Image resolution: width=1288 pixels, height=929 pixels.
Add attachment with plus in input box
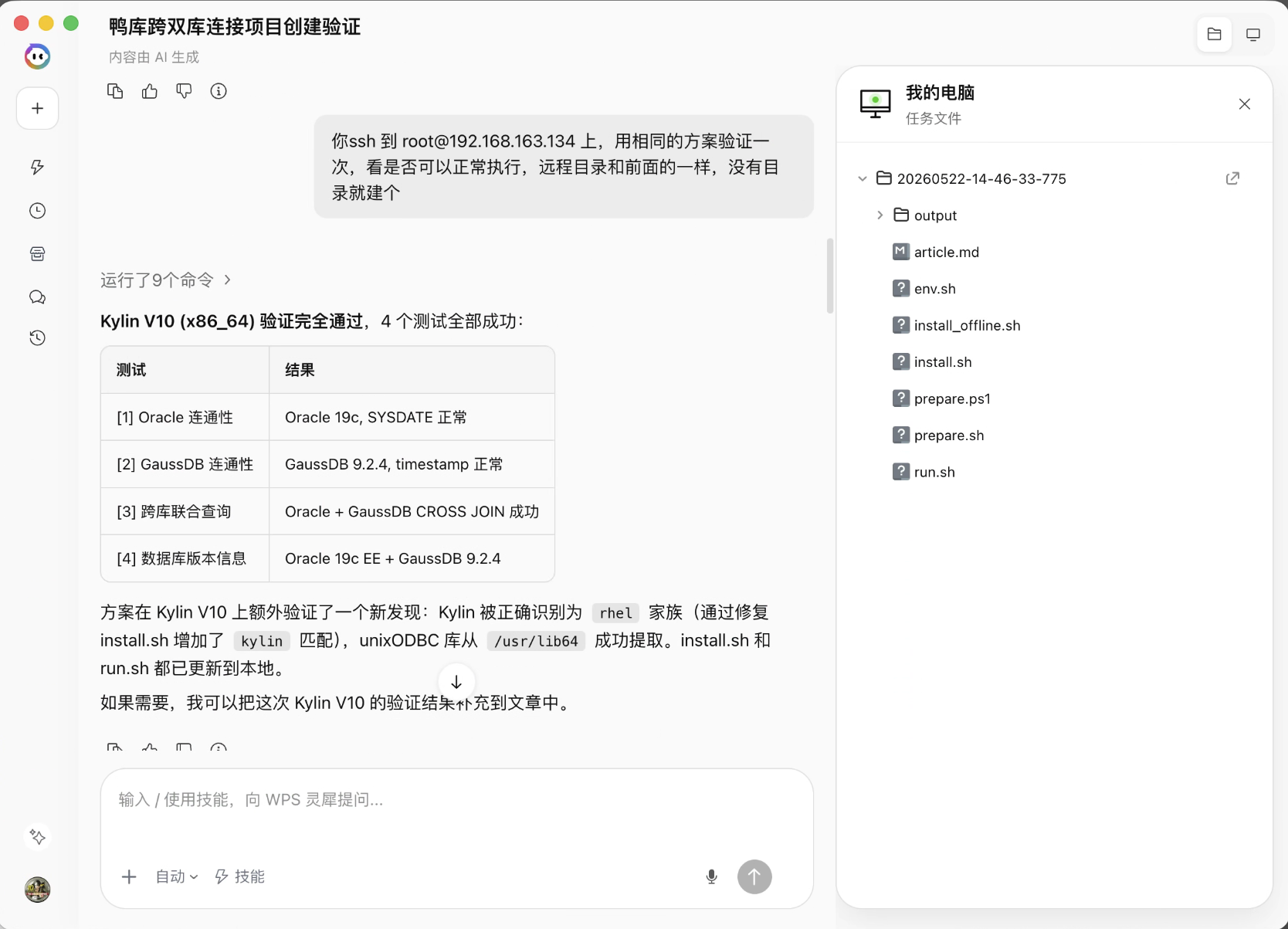coord(129,876)
